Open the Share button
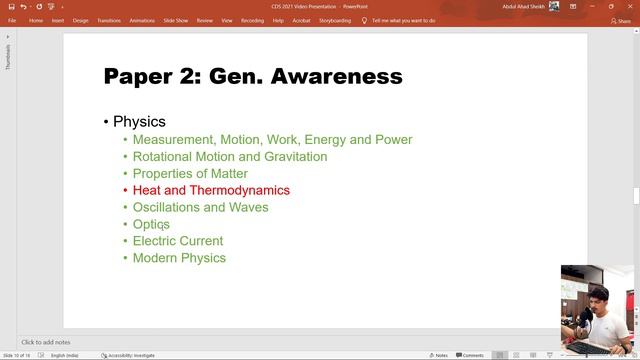 621,21
